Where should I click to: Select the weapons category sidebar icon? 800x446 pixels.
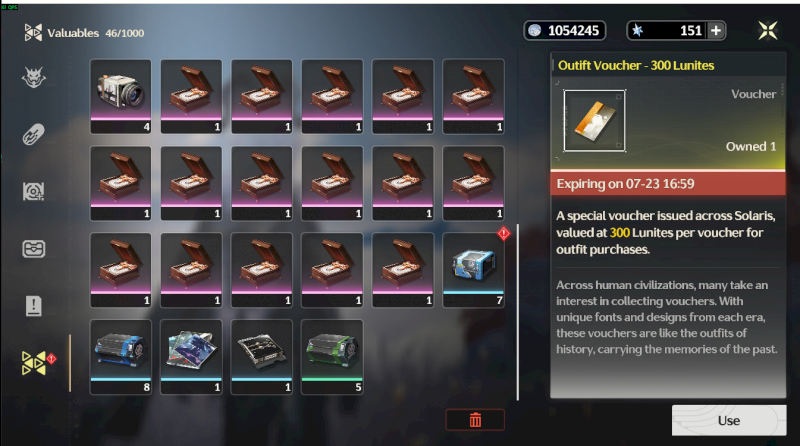pos(34,135)
